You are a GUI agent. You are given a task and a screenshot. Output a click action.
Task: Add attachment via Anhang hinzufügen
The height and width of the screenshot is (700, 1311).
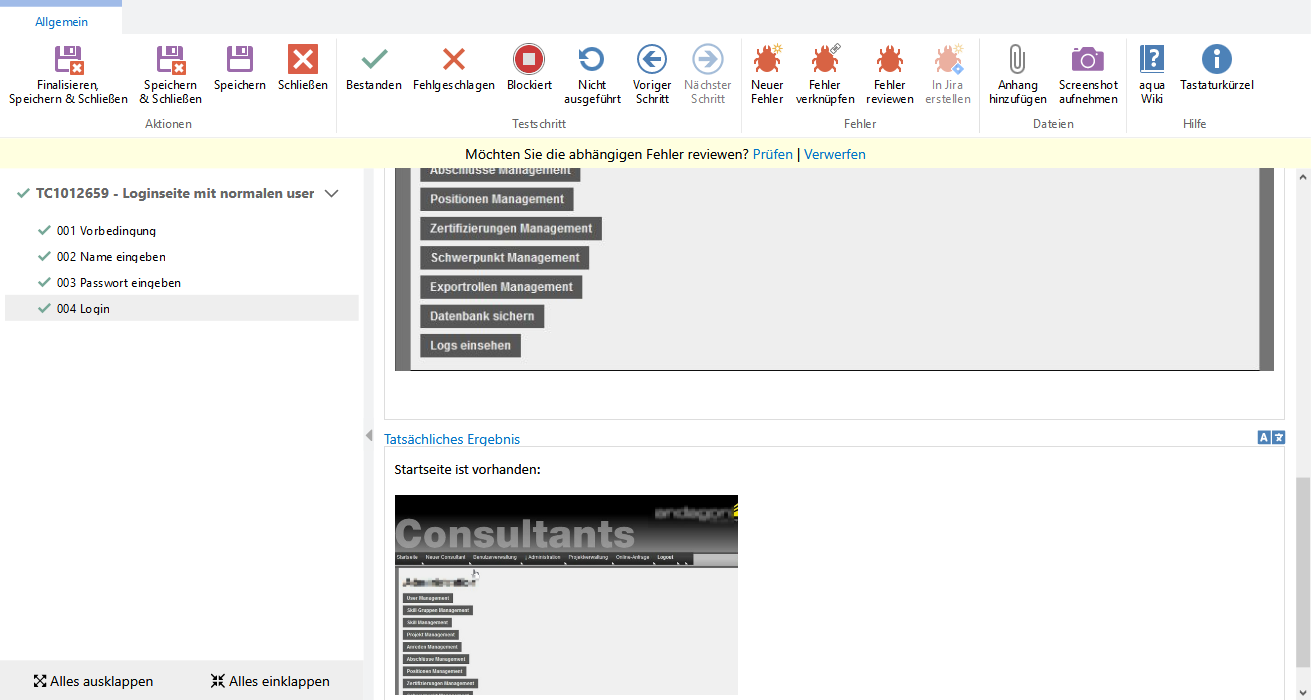tap(1017, 61)
